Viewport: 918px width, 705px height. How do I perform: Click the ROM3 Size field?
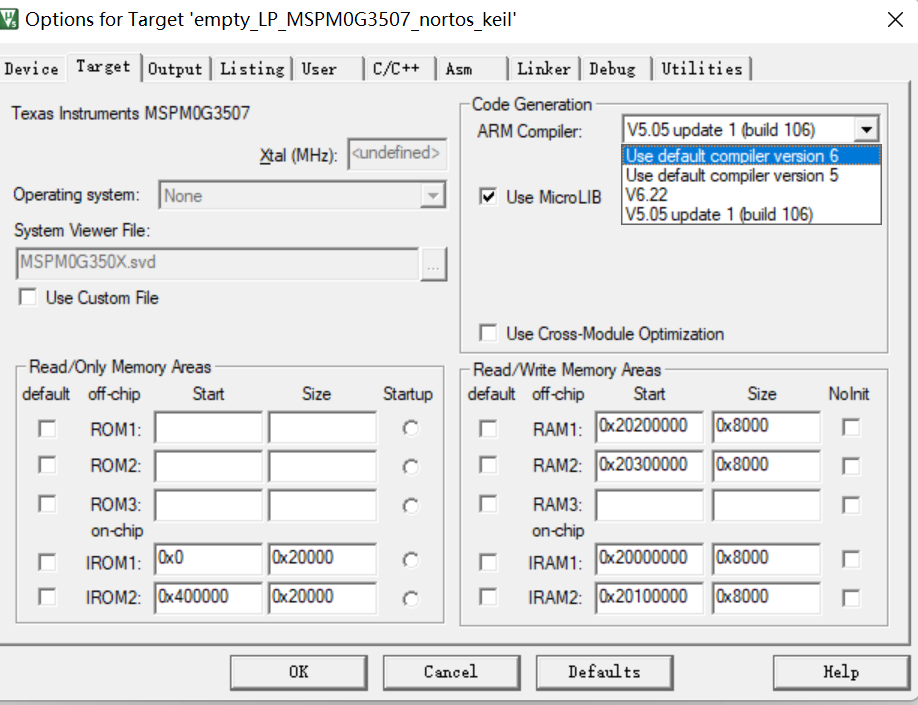[x=323, y=505]
